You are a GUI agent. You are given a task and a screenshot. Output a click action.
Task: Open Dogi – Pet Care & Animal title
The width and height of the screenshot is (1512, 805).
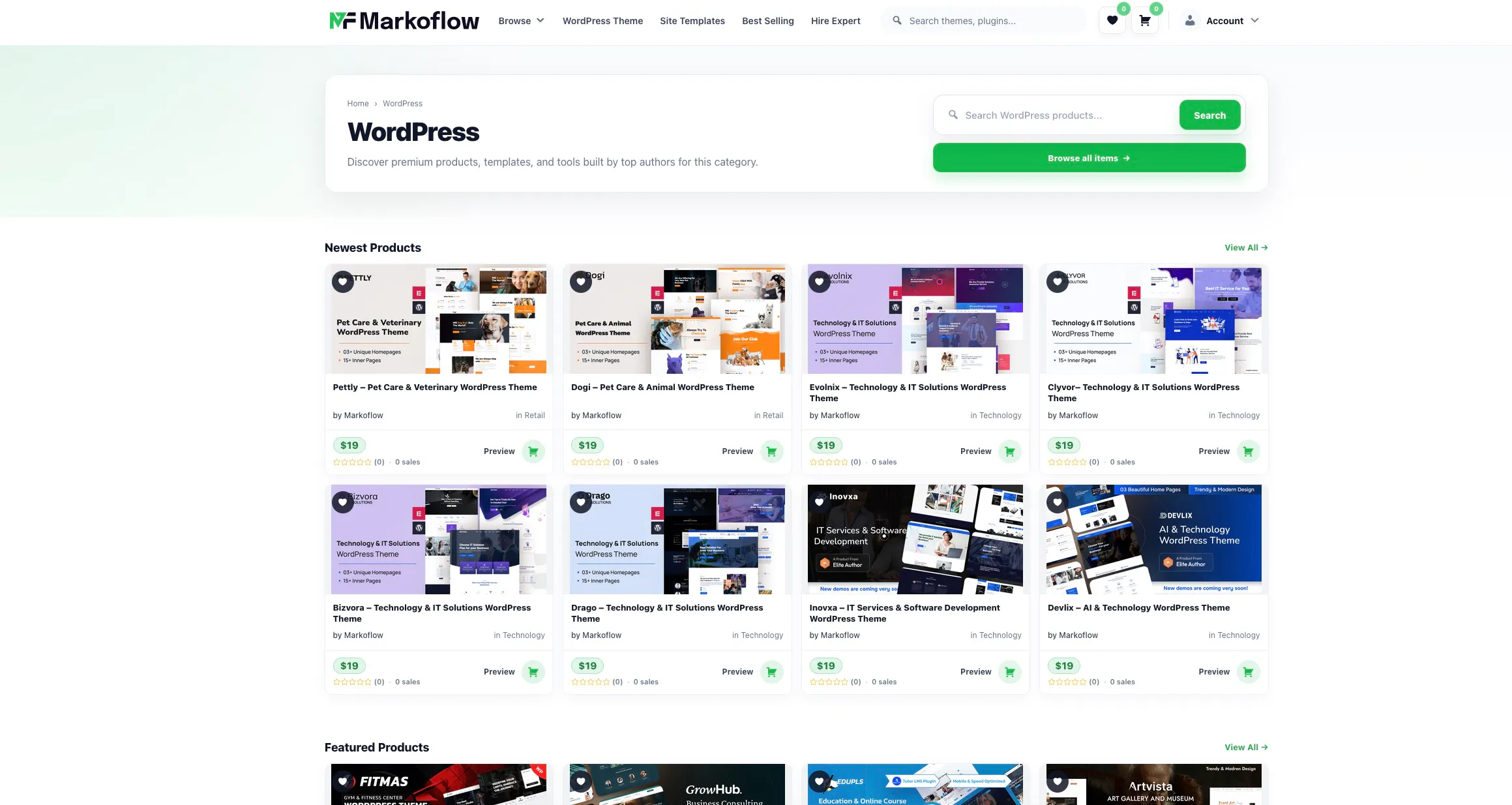662,387
